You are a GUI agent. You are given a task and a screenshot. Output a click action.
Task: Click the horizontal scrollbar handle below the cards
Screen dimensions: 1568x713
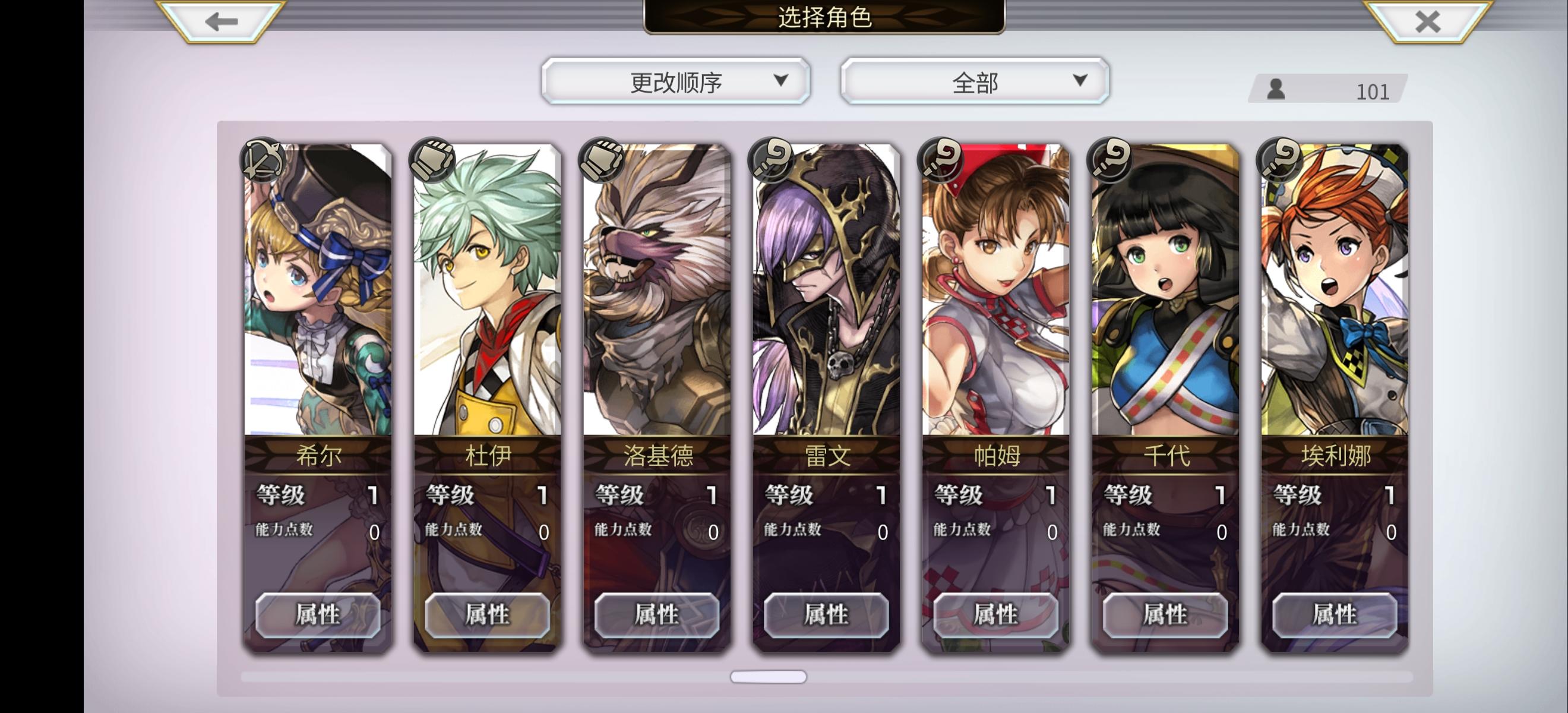[768, 677]
